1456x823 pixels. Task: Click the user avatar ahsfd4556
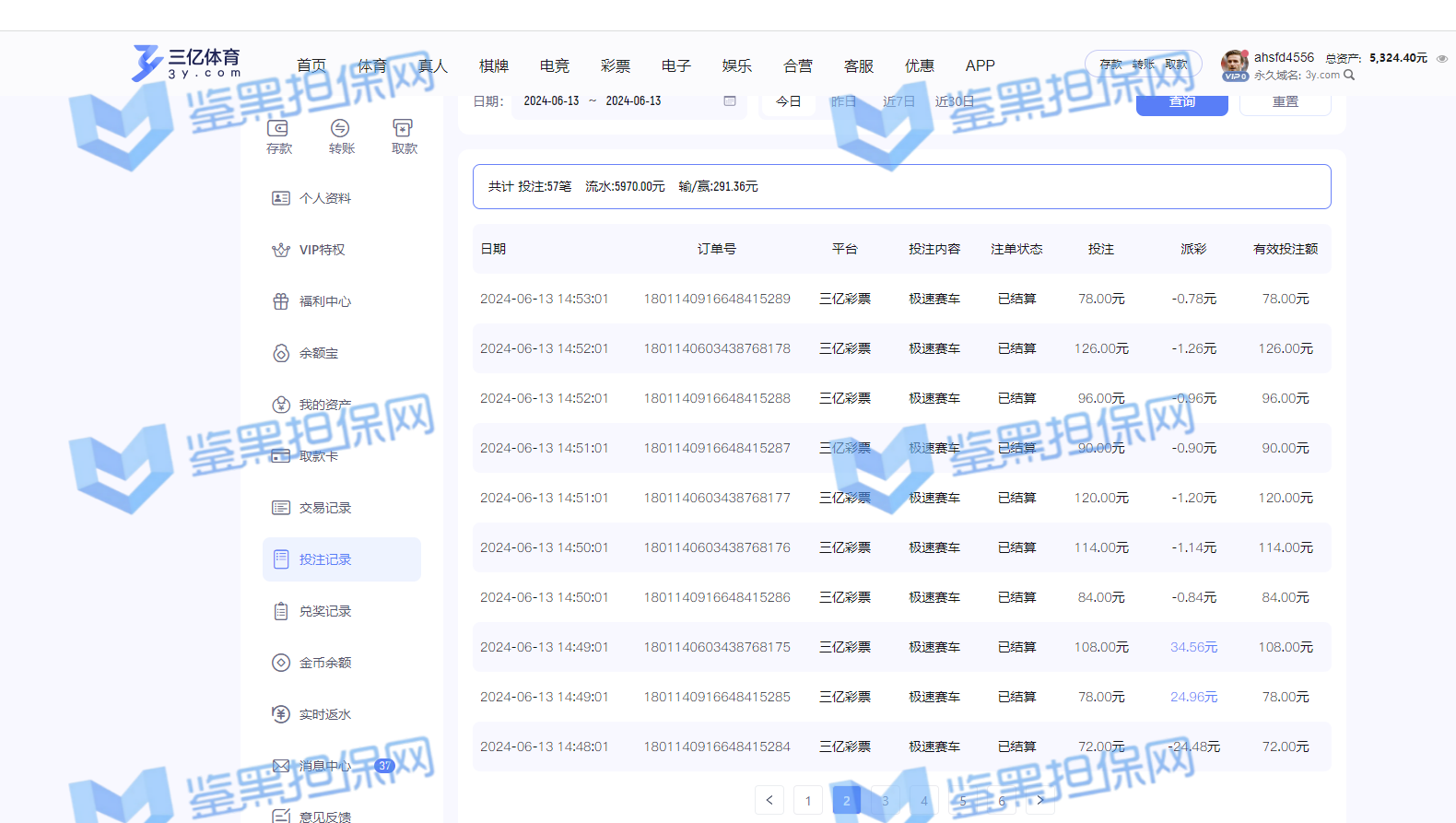pyautogui.click(x=1234, y=64)
